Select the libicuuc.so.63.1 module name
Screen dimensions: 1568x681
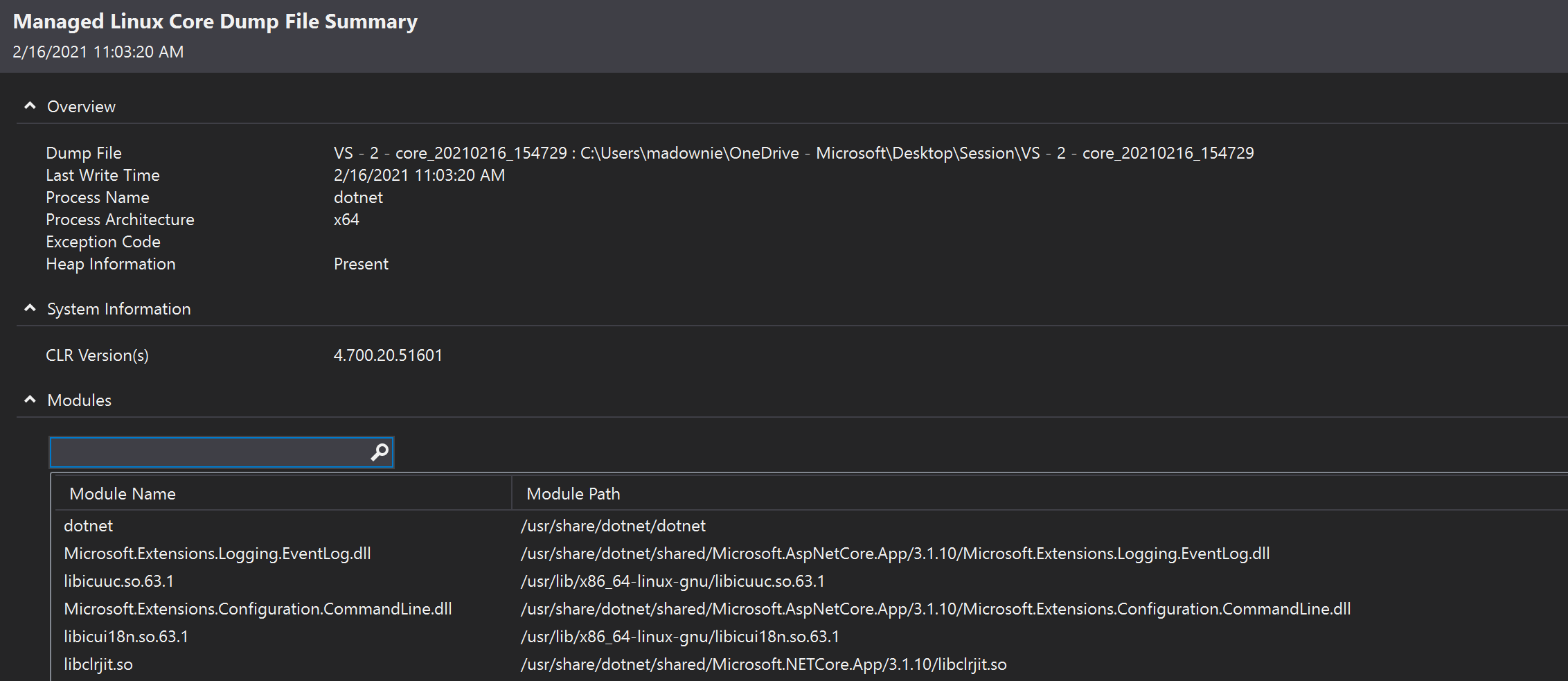point(119,581)
